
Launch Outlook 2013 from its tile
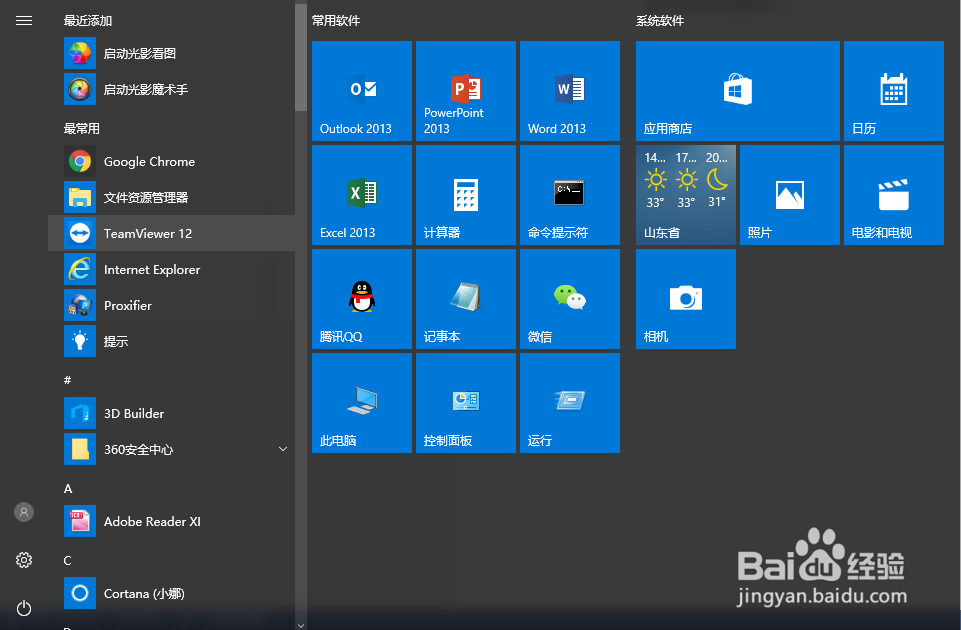(361, 91)
